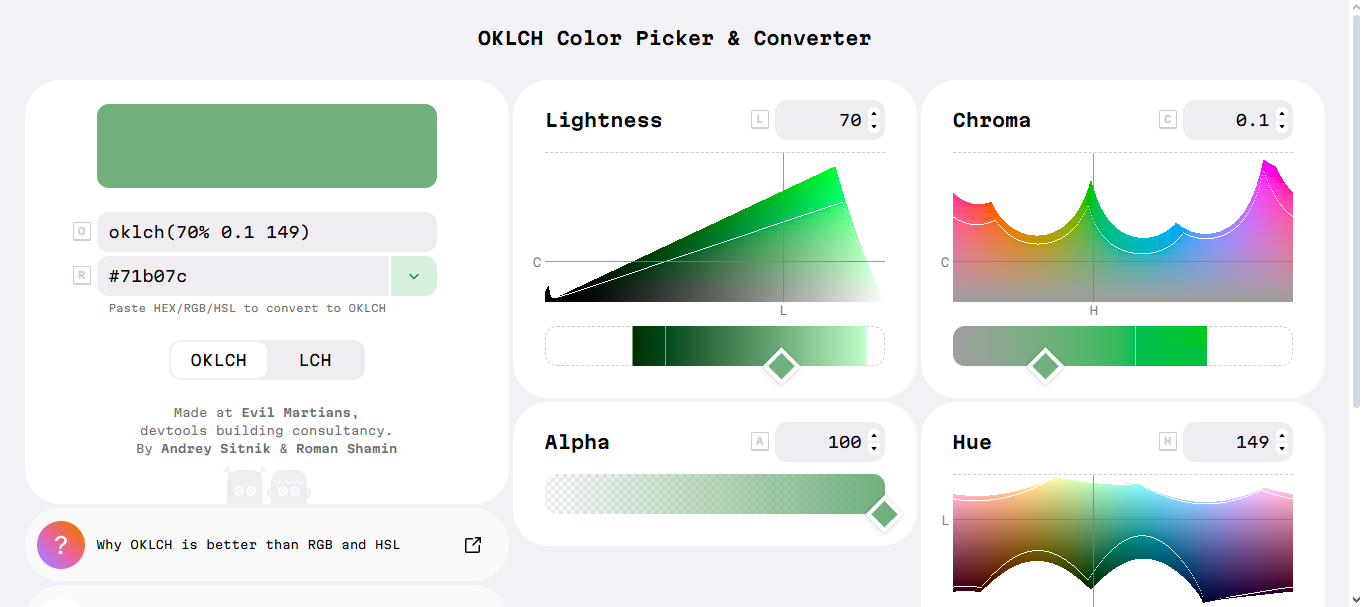1364x607 pixels.
Task: Click the Alpha slider handle
Action: [884, 514]
